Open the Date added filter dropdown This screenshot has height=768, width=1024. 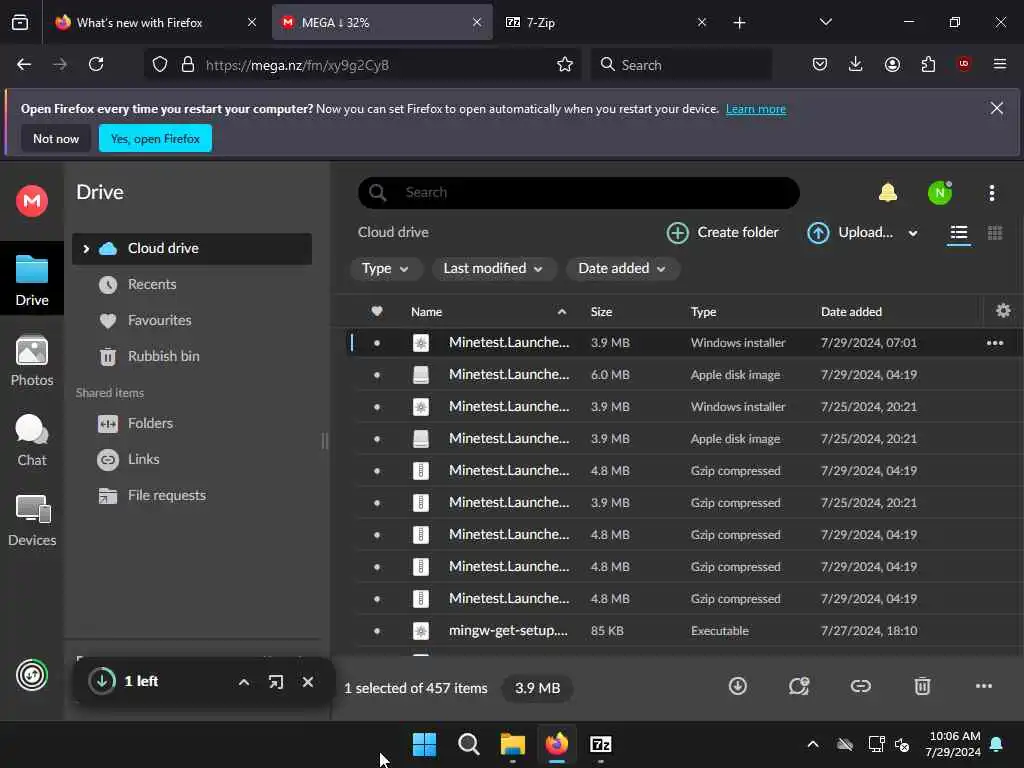tap(622, 268)
